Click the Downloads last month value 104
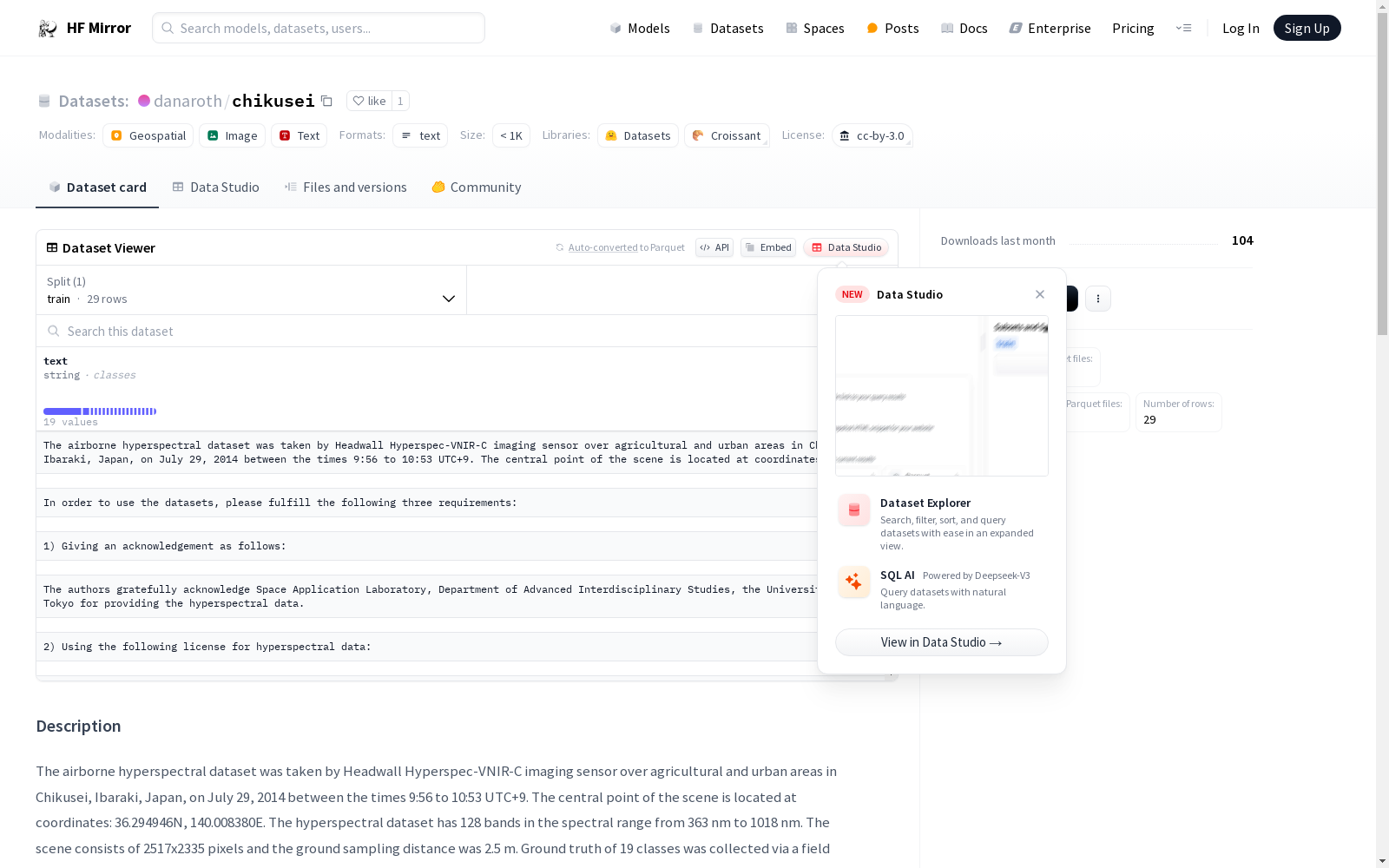This screenshot has height=868, width=1389. 1242,240
